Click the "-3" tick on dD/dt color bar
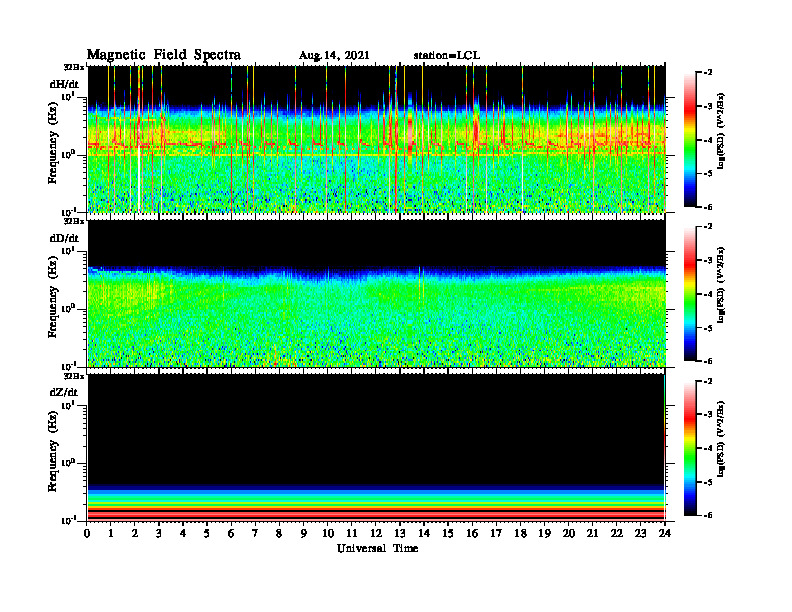 [707, 260]
